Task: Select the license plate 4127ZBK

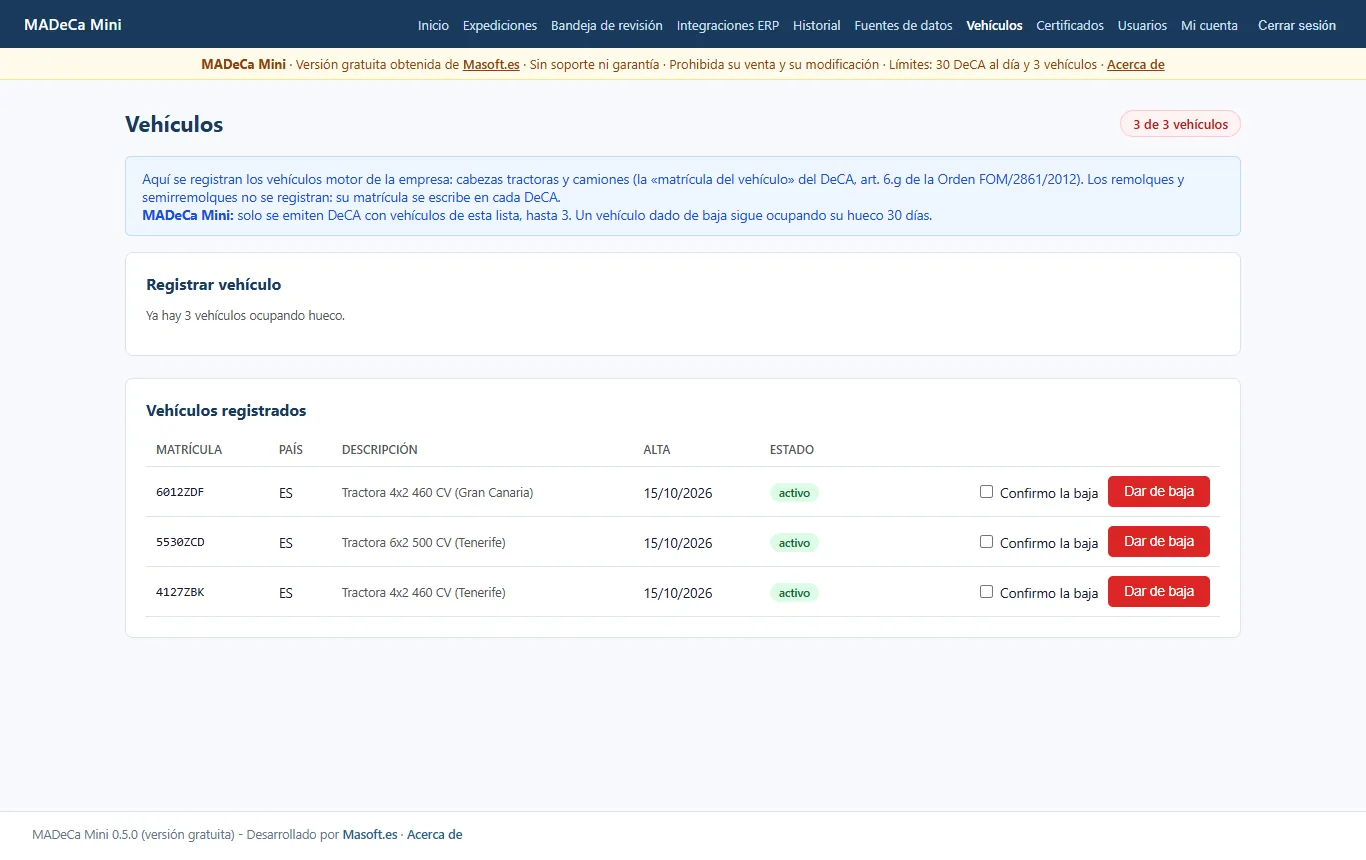Action: (180, 592)
